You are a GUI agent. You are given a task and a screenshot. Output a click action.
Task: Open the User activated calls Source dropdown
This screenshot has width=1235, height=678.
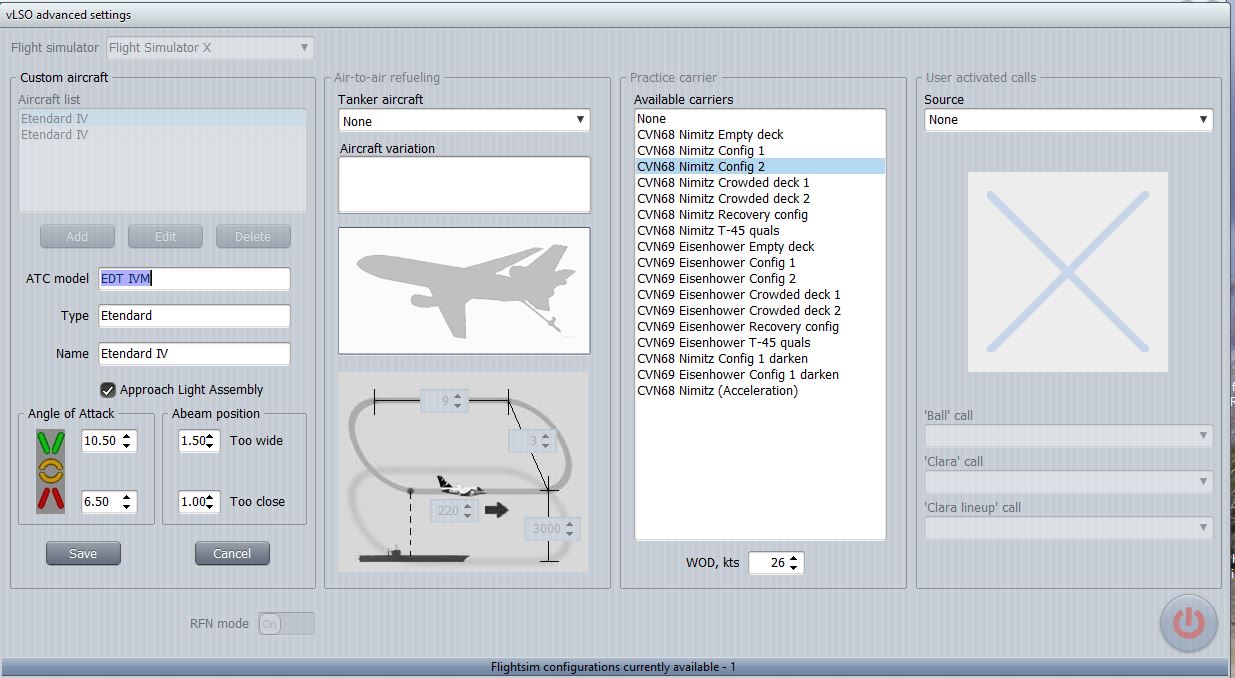coord(1068,120)
